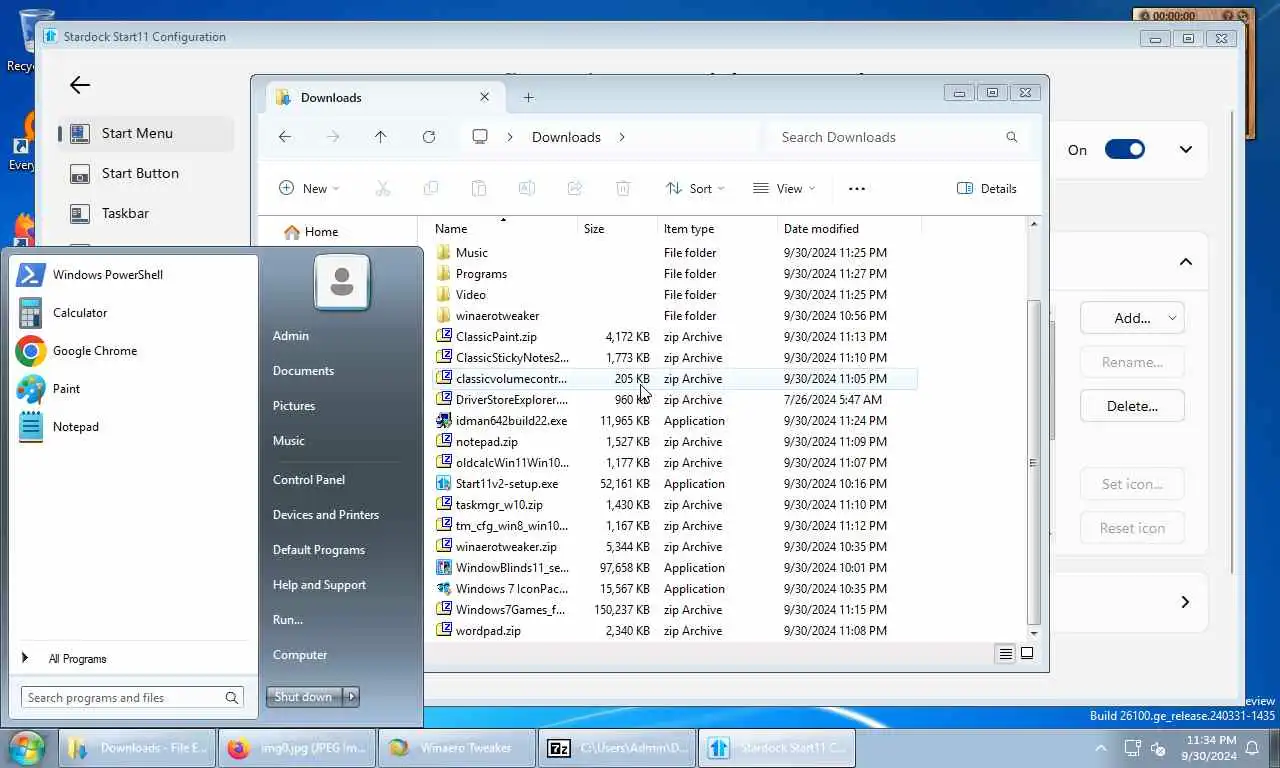This screenshot has height=768, width=1280.
Task: Open the View dropdown menu
Action: (784, 188)
